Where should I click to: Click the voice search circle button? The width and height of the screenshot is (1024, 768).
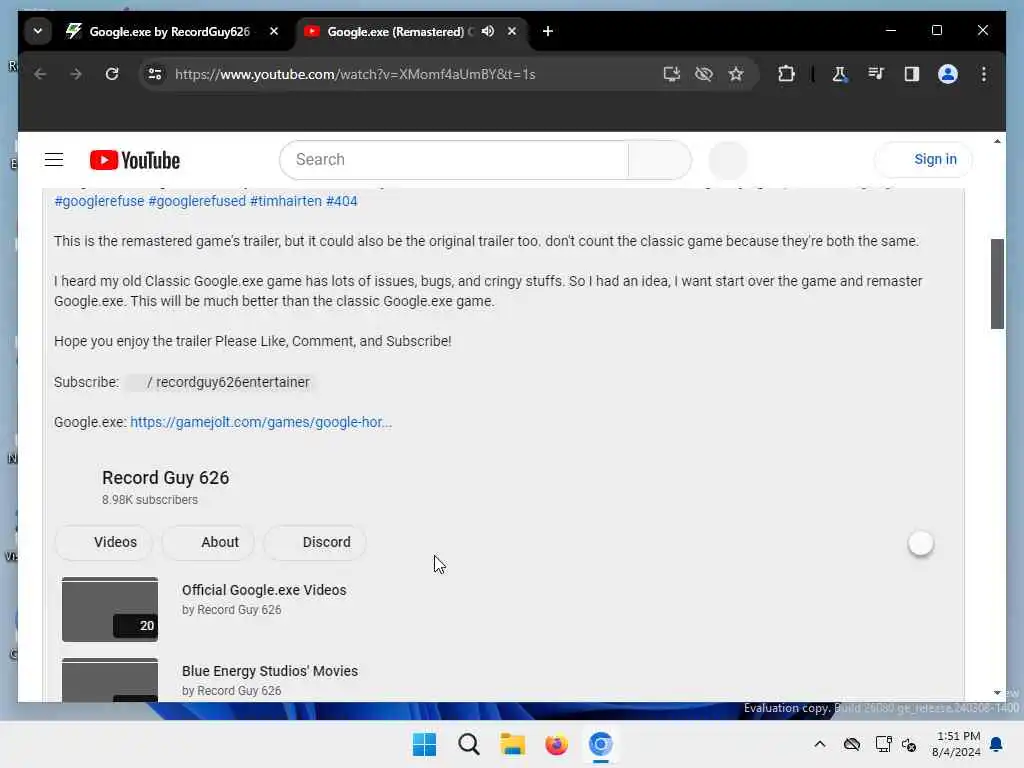point(728,160)
